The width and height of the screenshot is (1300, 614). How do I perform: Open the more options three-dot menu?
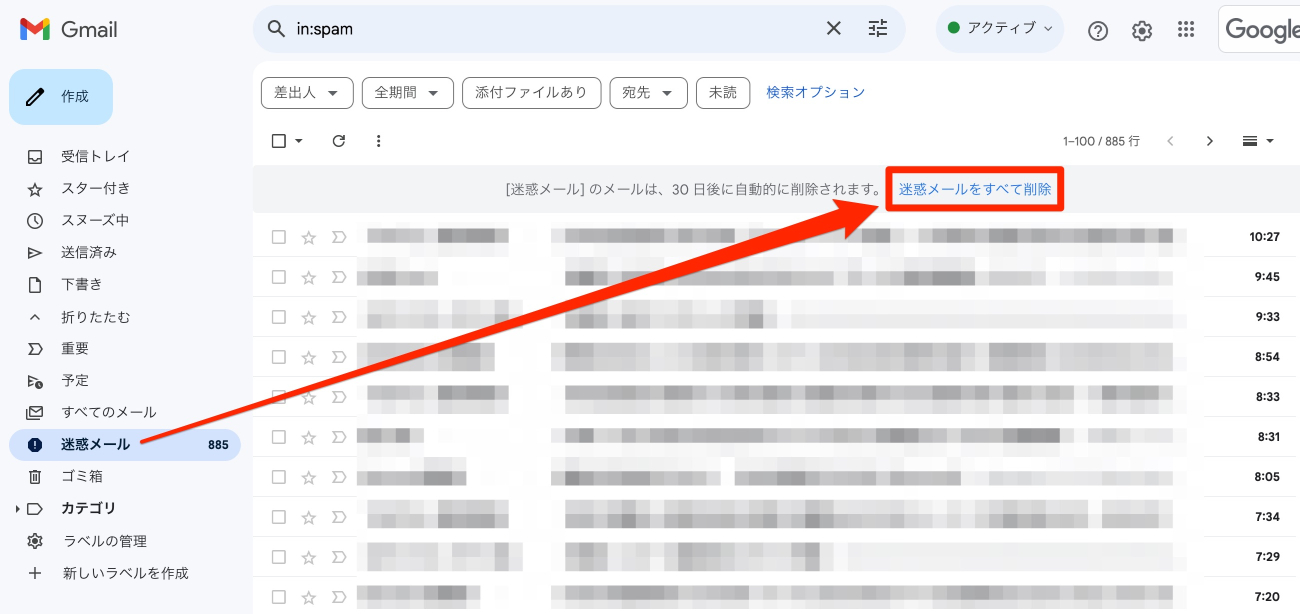(x=378, y=140)
